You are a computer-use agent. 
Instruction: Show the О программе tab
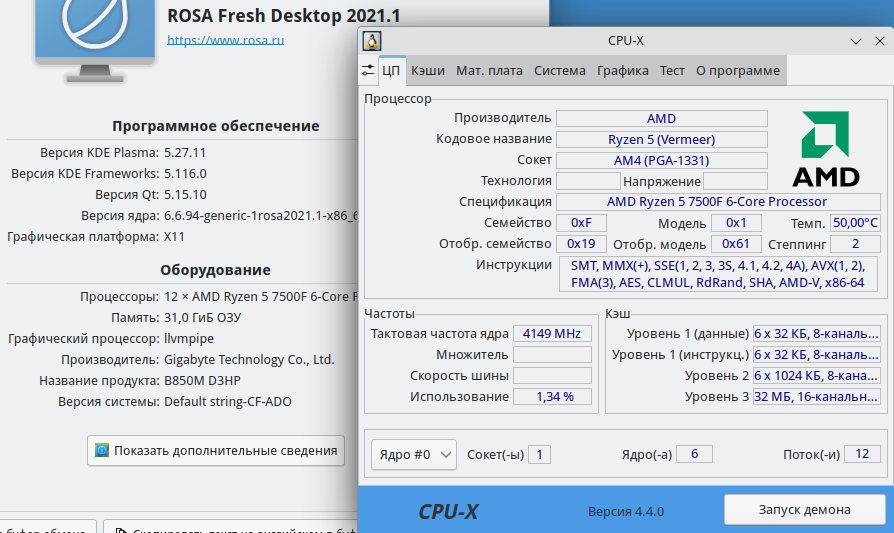pyautogui.click(x=738, y=71)
